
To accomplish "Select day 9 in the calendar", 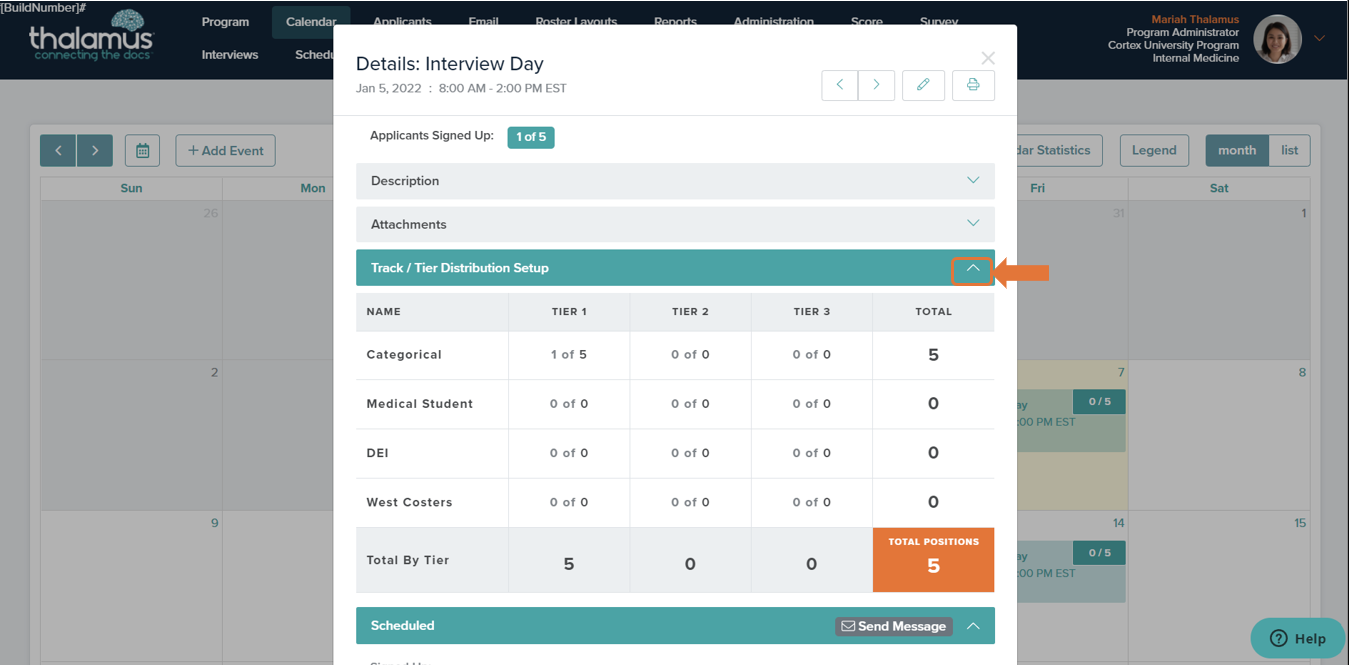I will click(214, 523).
